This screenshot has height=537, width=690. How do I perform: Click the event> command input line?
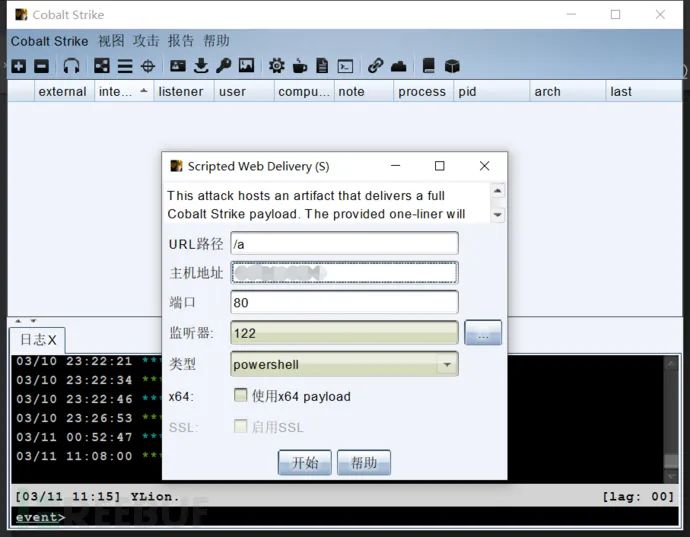tap(345, 517)
